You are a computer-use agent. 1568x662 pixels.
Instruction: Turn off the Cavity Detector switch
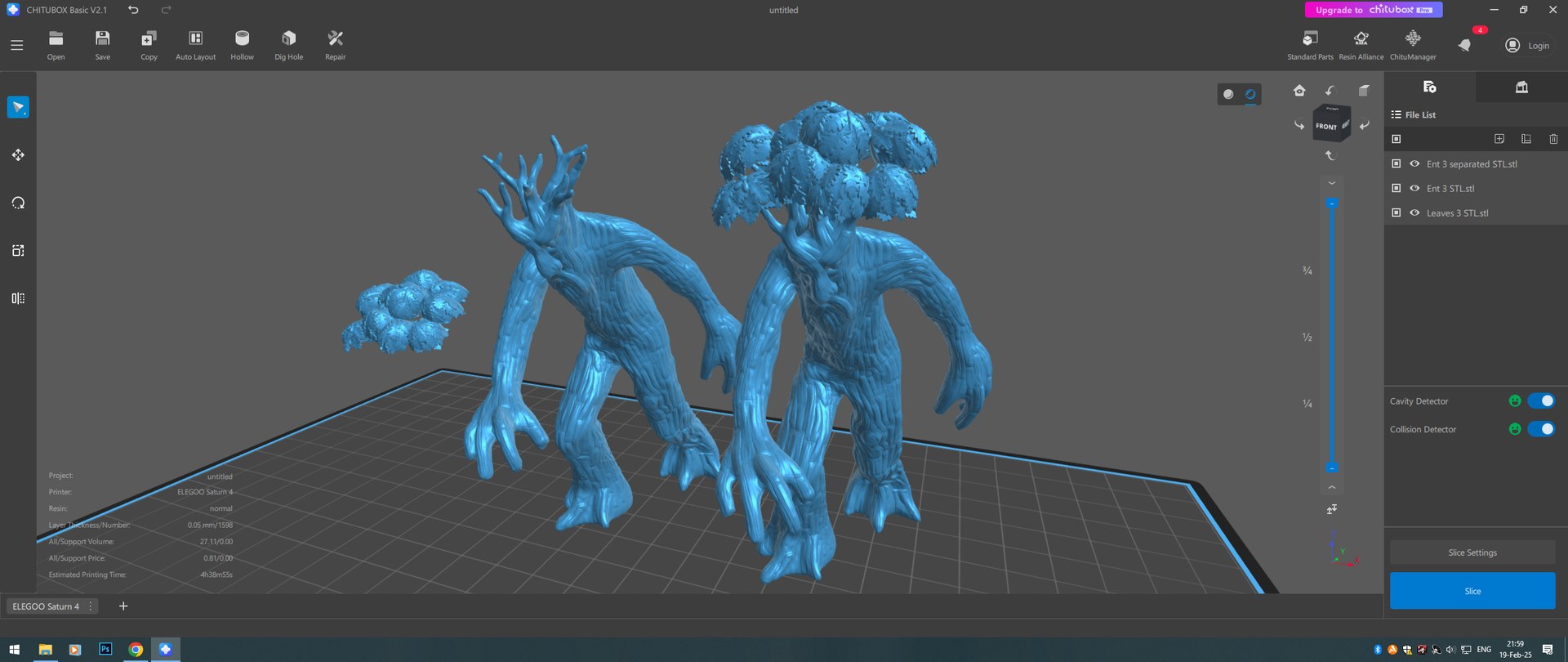1542,400
